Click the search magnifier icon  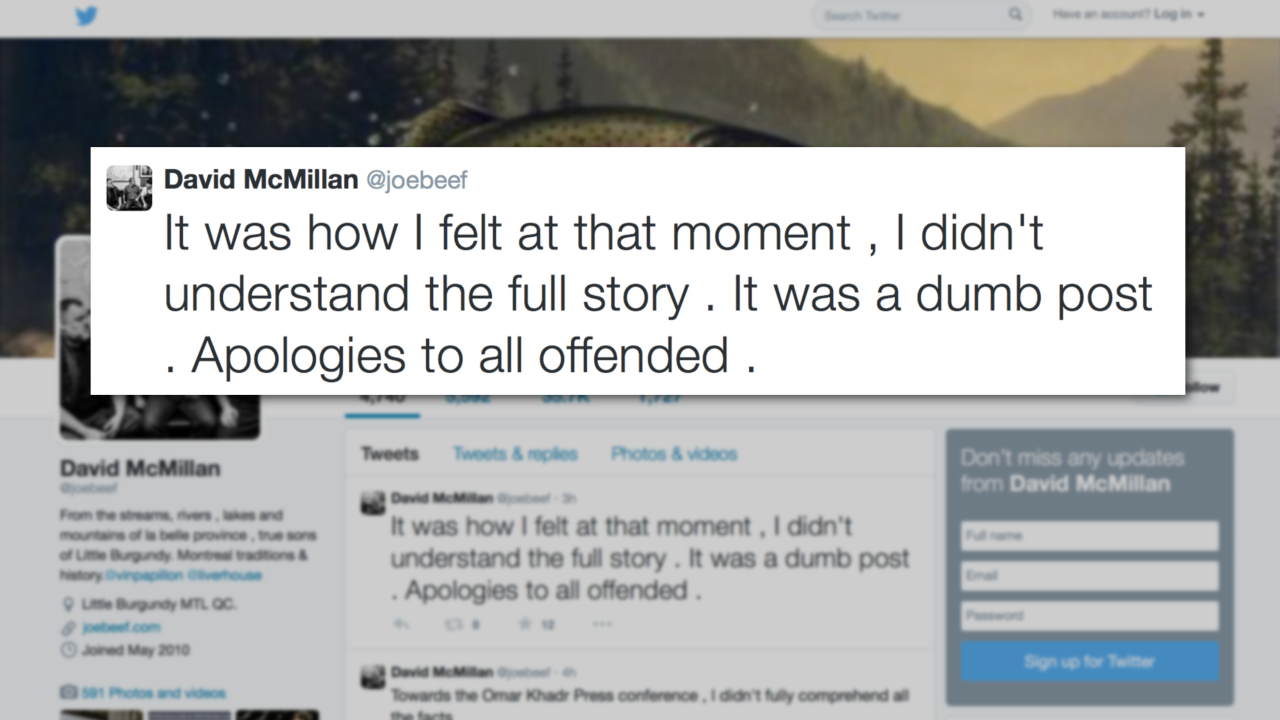[1015, 15]
